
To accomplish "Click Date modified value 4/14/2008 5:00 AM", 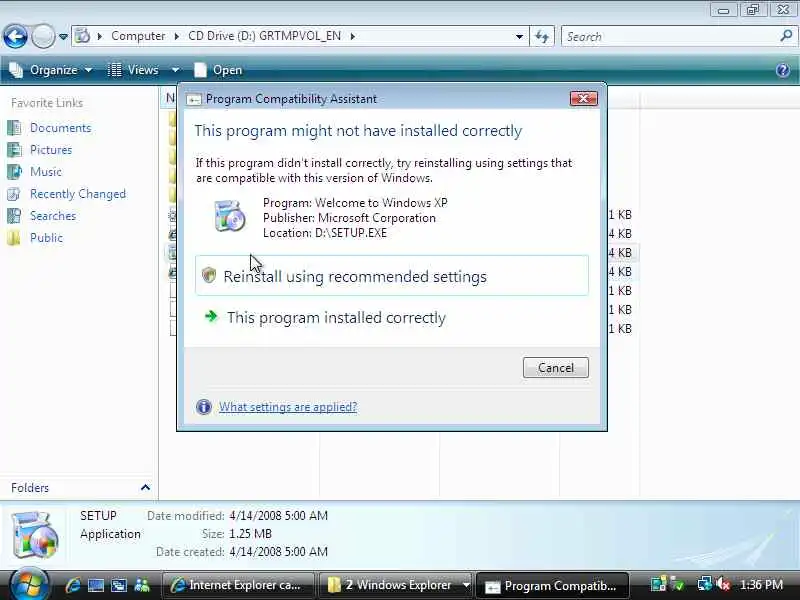I will (x=279, y=516).
